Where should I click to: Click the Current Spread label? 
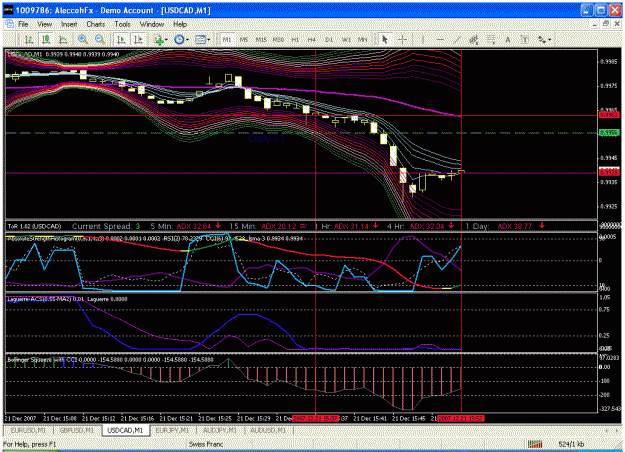click(x=102, y=226)
